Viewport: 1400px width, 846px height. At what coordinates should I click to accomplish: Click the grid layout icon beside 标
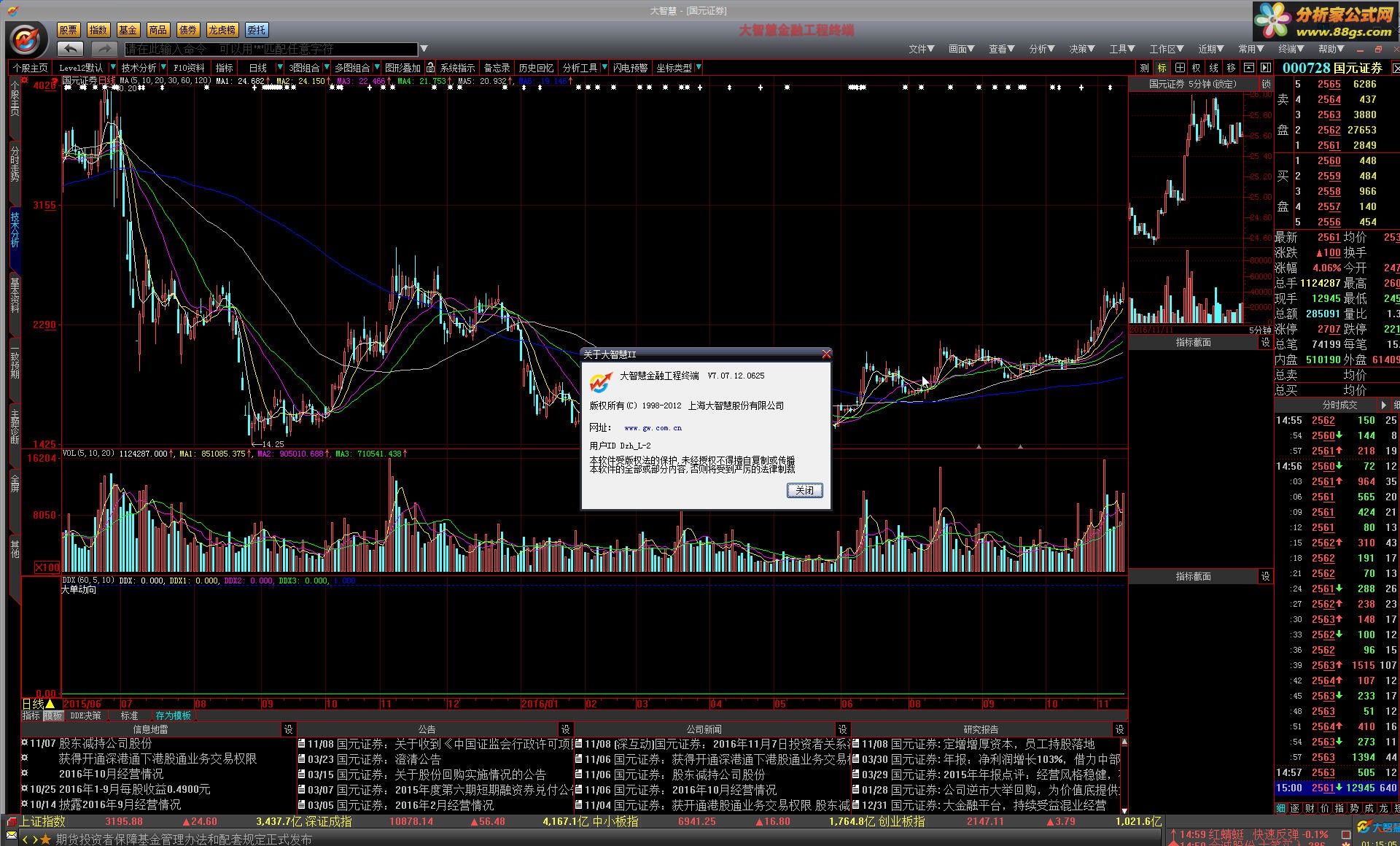pos(1180,68)
